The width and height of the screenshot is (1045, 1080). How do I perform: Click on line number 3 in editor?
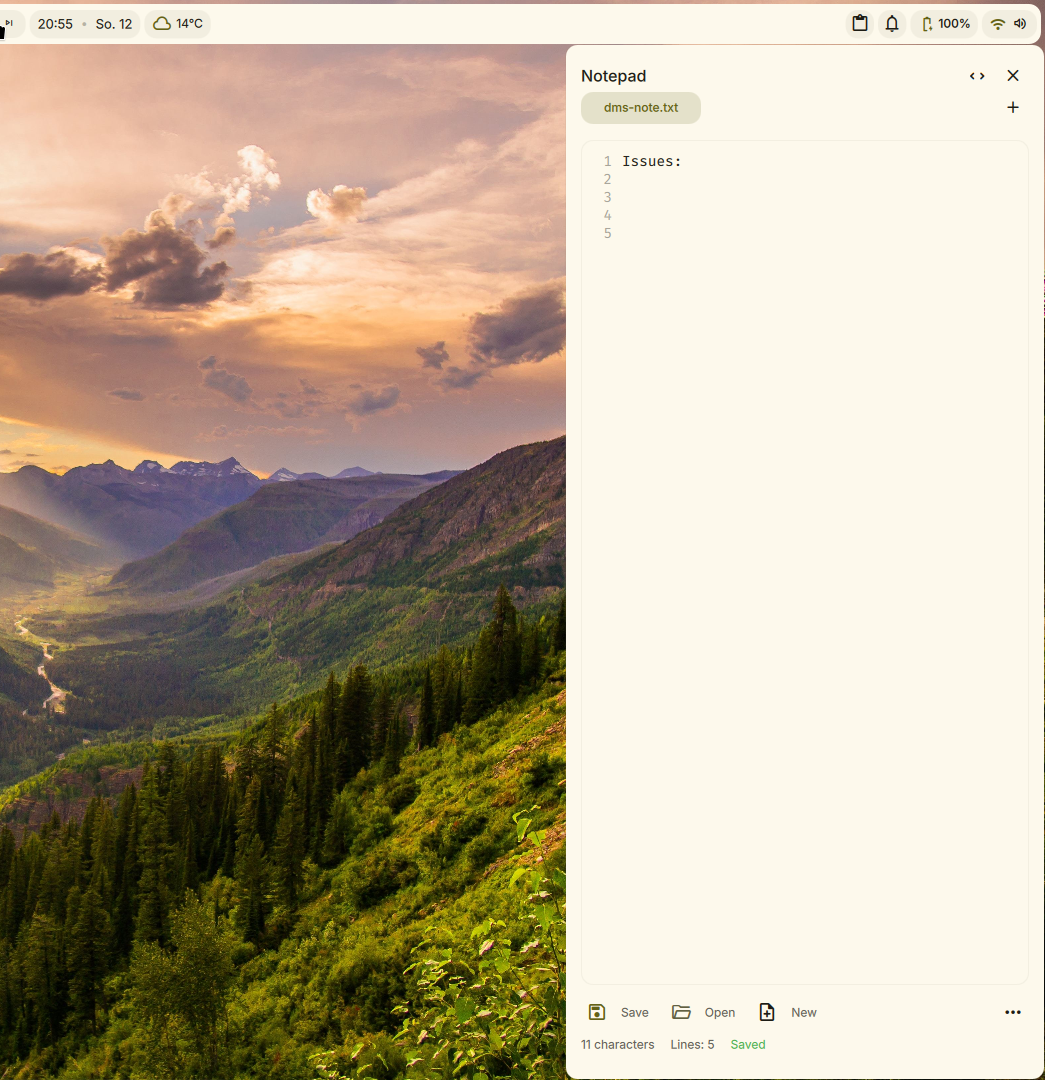pyautogui.click(x=607, y=198)
